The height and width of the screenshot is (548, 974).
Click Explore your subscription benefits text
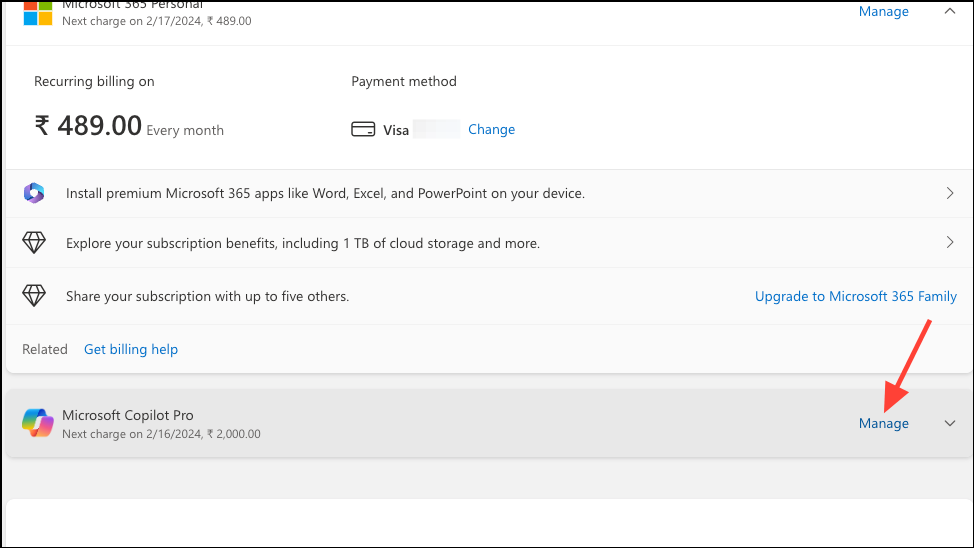coord(303,243)
